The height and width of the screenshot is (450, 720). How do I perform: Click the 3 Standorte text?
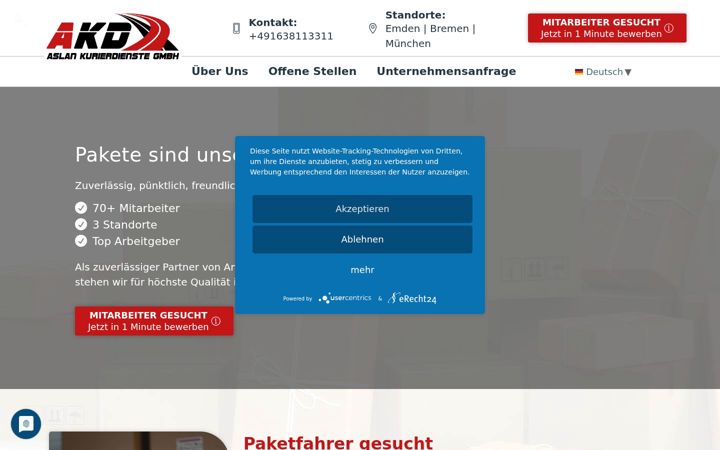coord(125,225)
